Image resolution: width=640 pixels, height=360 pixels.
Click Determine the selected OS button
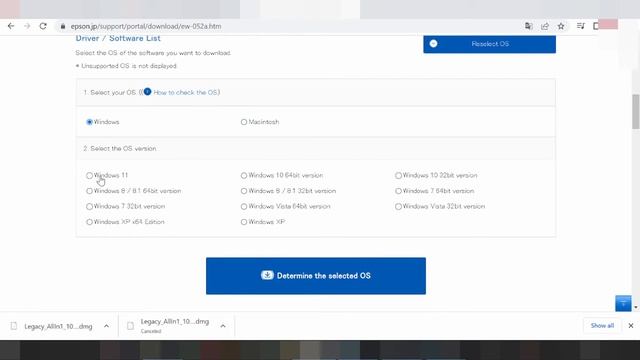pyautogui.click(x=316, y=276)
